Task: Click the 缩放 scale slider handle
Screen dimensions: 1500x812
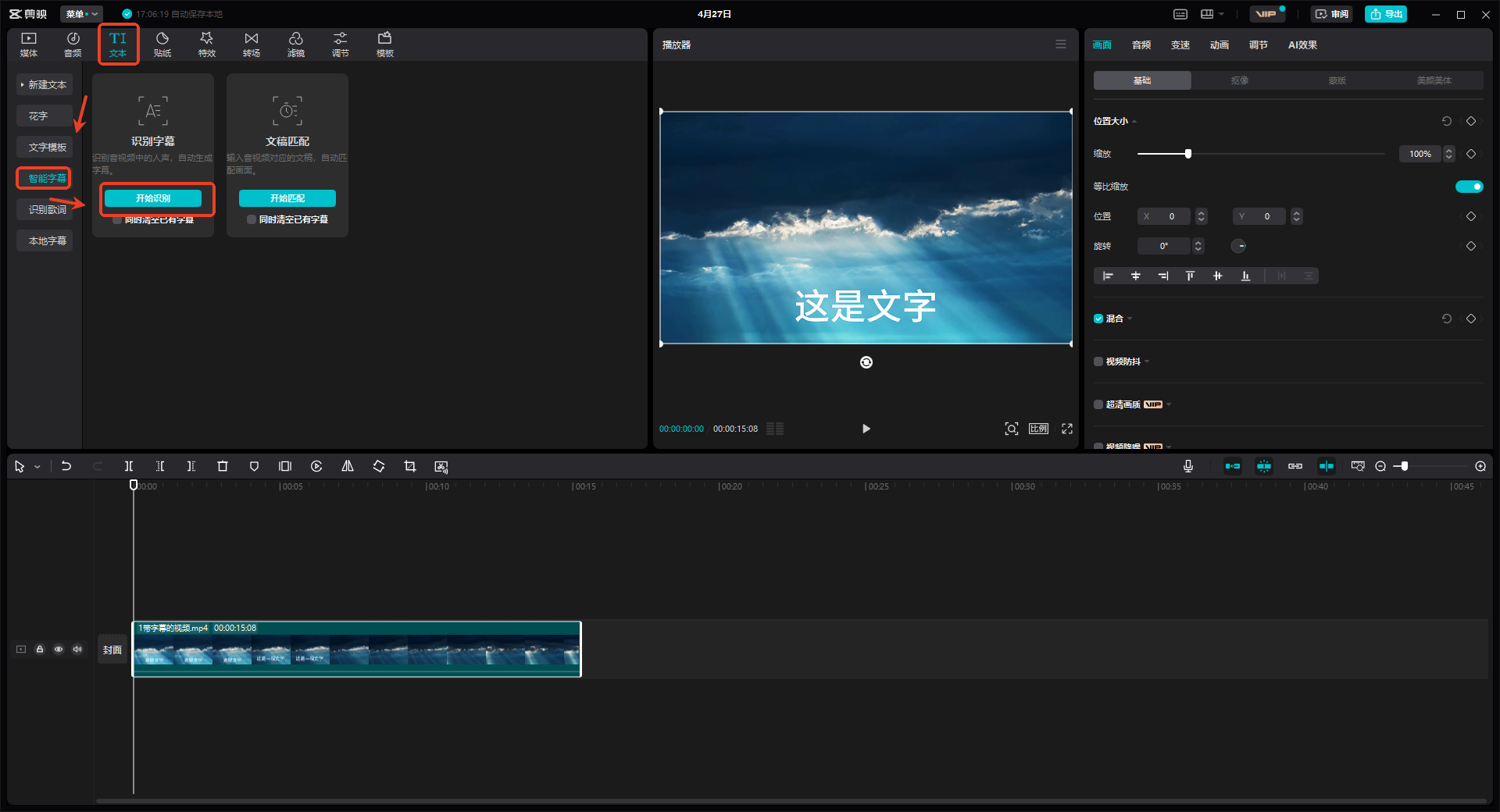Action: 1188,154
